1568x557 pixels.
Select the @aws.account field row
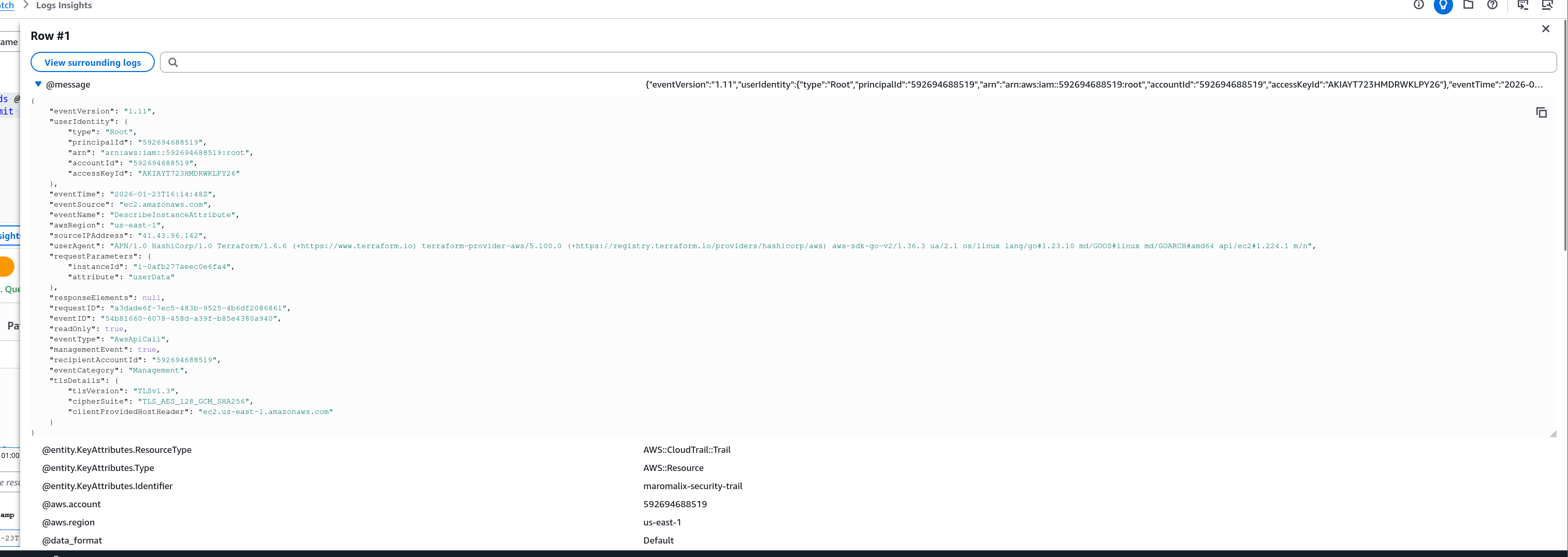point(71,504)
